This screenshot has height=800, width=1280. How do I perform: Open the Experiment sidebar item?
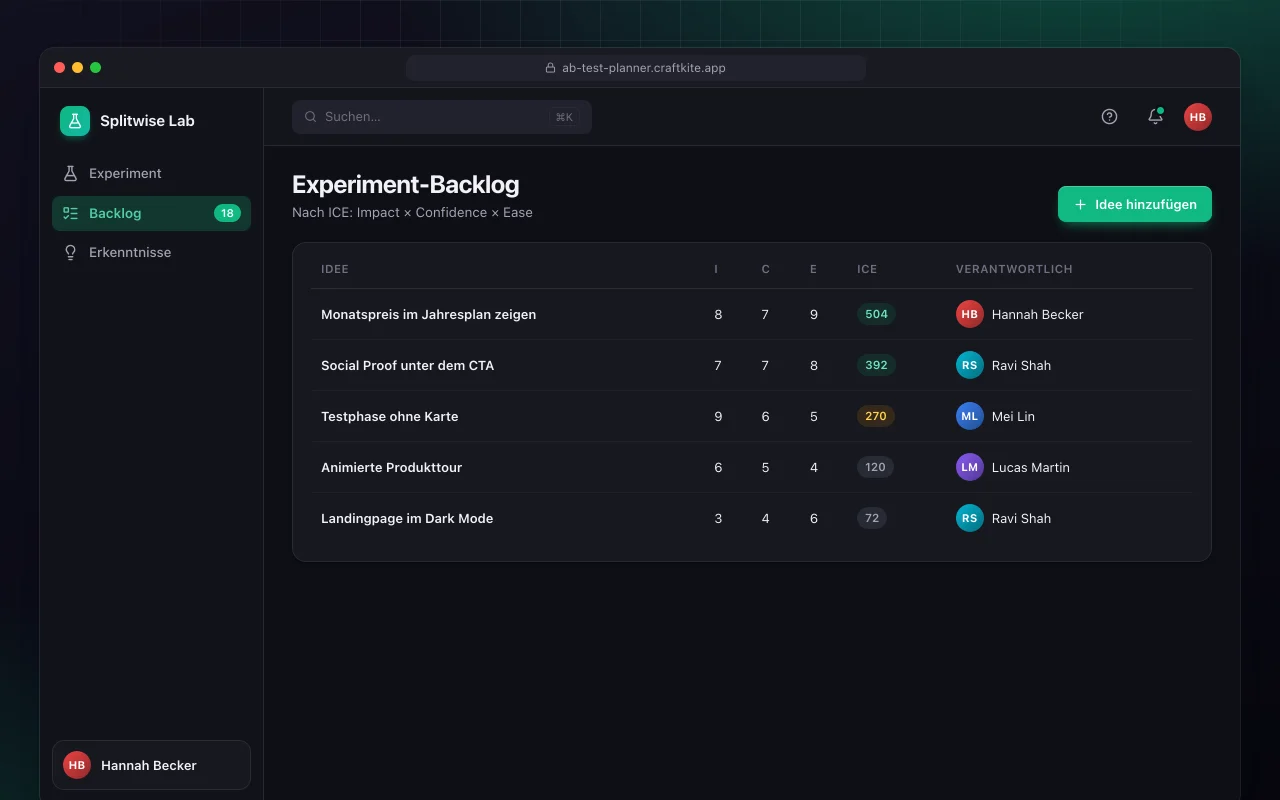(151, 173)
